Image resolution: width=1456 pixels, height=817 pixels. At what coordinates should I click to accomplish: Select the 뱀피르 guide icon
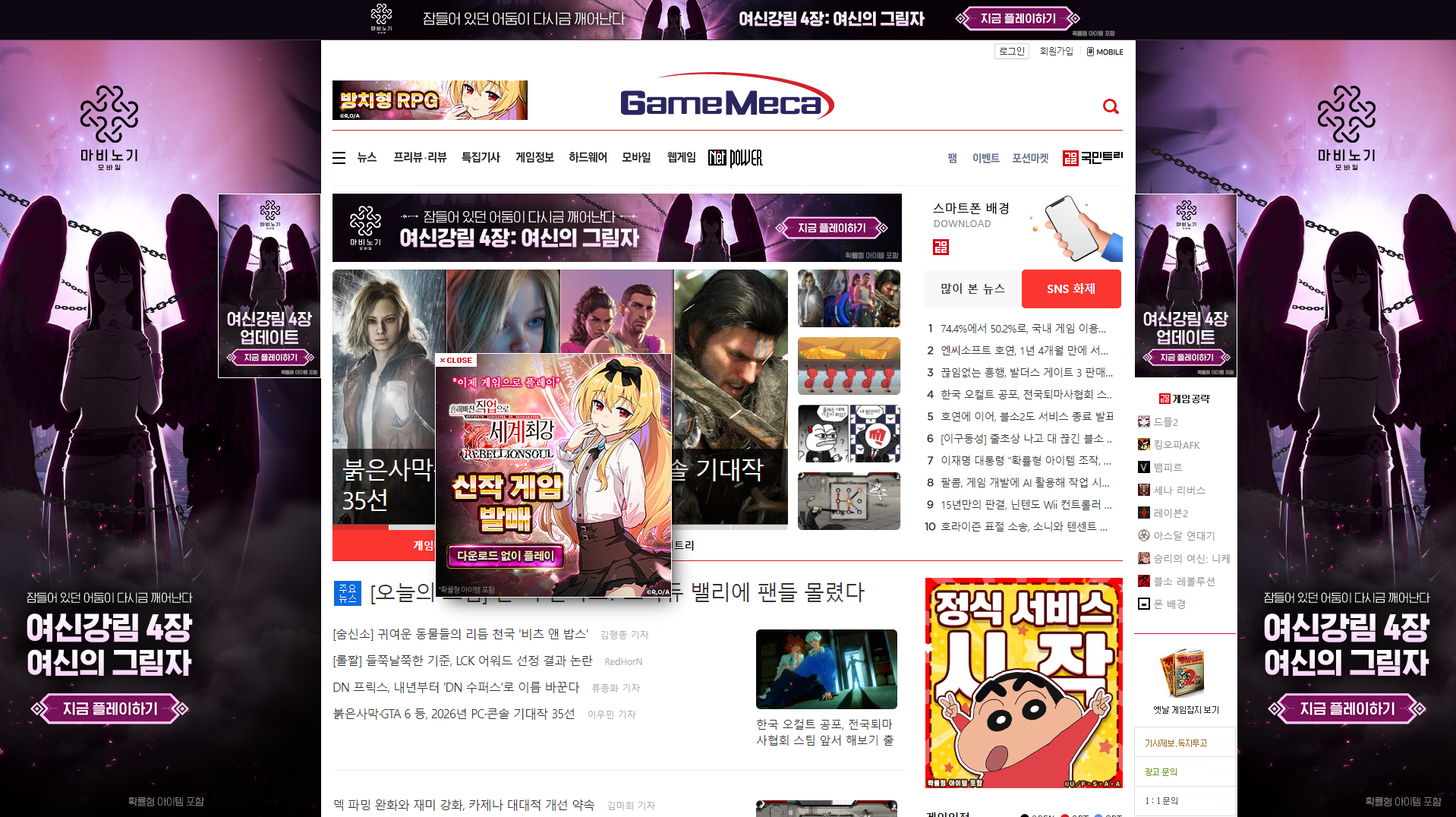[x=1144, y=467]
